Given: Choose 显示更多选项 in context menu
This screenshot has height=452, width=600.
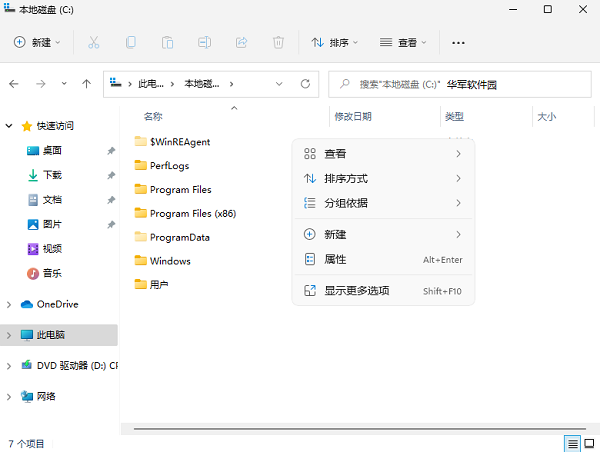Looking at the screenshot, I should 383,291.
